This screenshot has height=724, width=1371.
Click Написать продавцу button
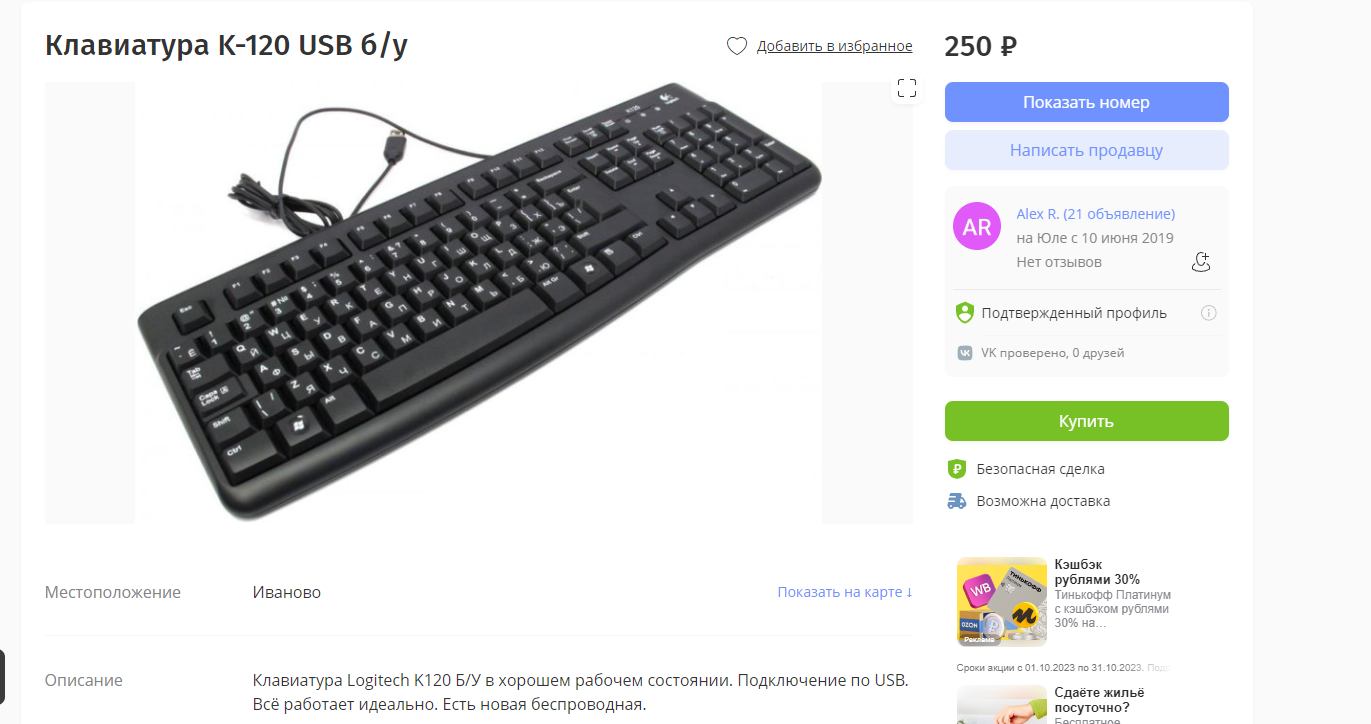1086,150
